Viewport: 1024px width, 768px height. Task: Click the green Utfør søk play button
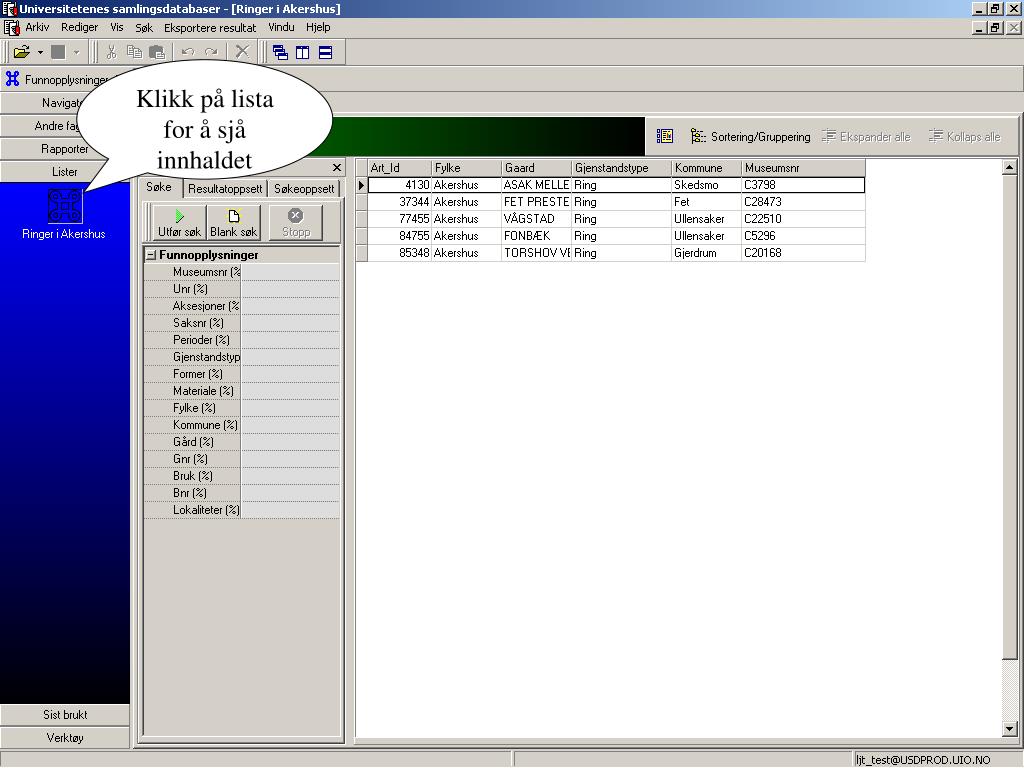coord(180,223)
